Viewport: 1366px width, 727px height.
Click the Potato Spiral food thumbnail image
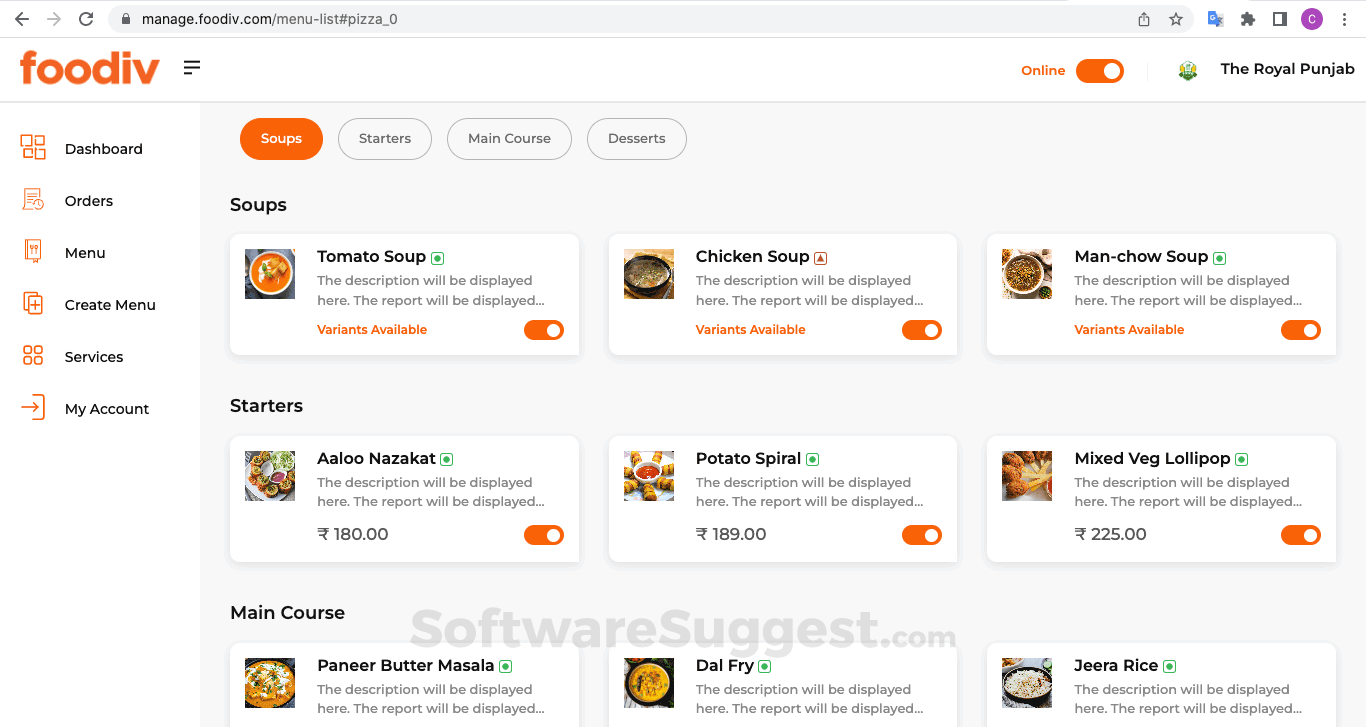pyautogui.click(x=648, y=476)
